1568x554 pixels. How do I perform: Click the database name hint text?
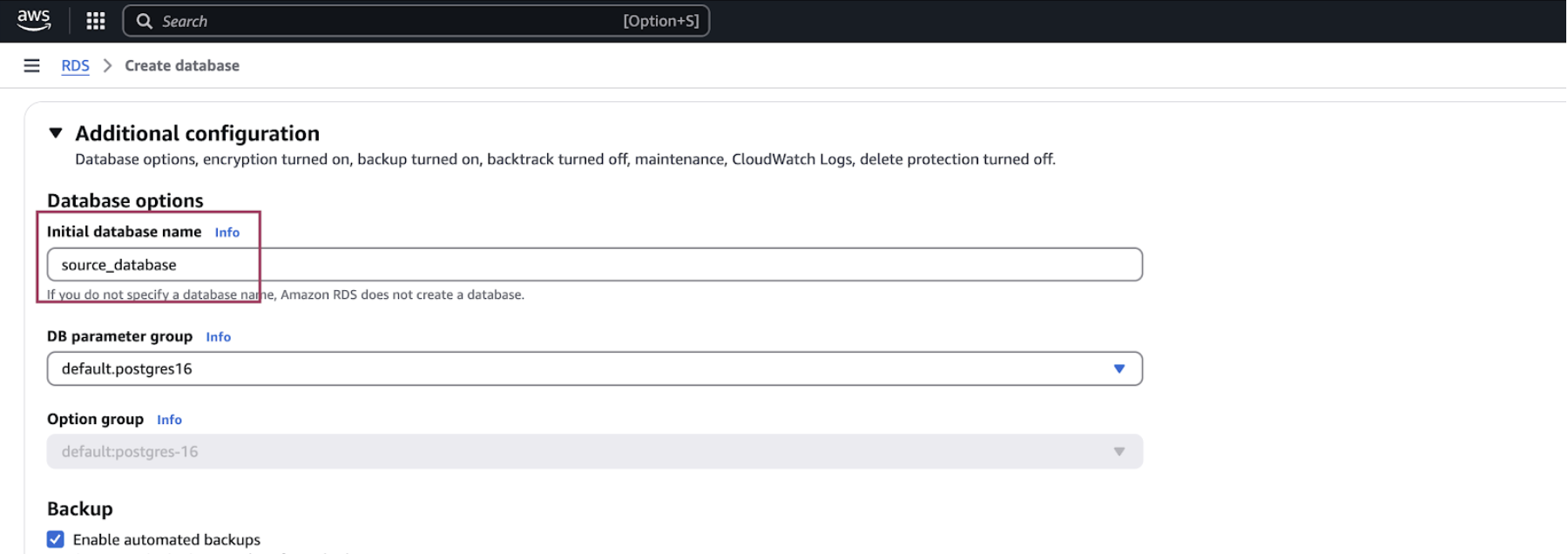pyautogui.click(x=286, y=294)
